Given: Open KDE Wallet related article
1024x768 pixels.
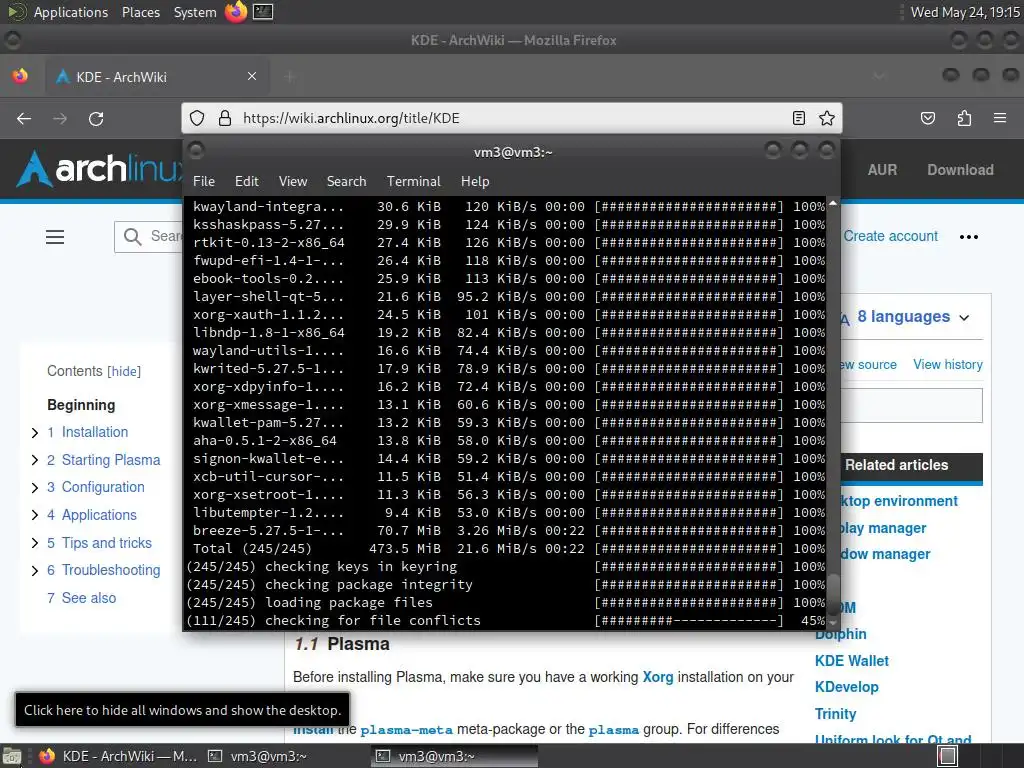Looking at the screenshot, I should click(852, 661).
